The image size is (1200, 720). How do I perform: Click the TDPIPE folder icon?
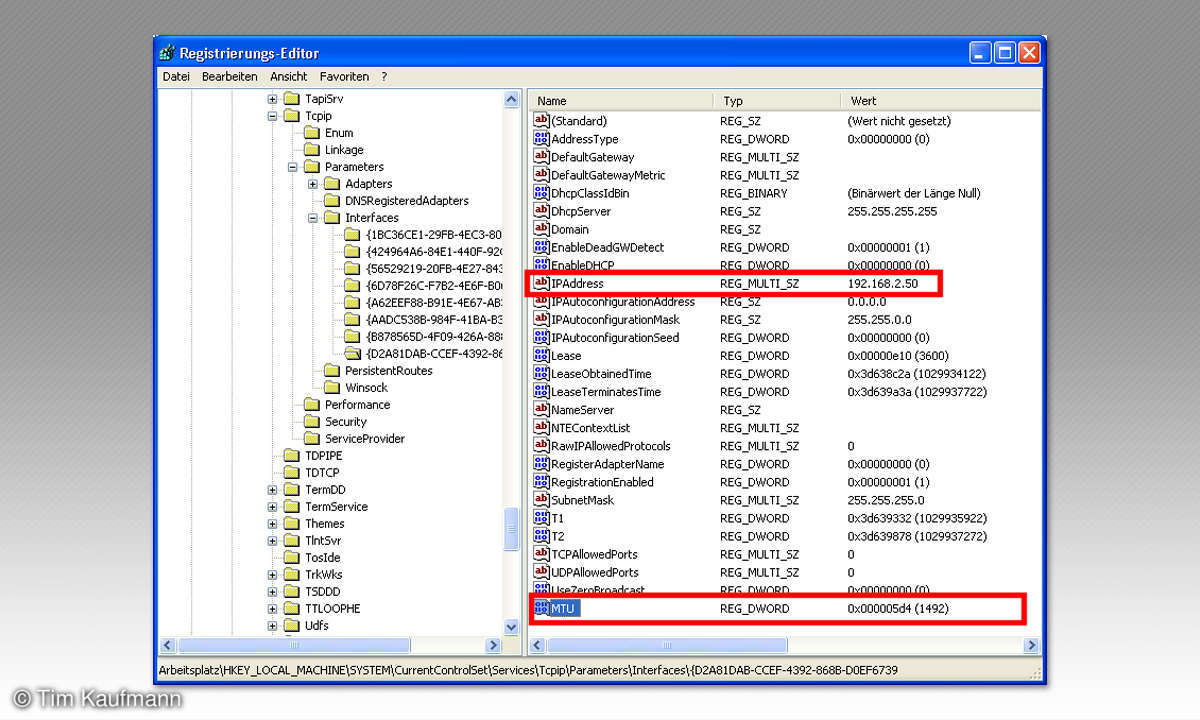click(291, 456)
